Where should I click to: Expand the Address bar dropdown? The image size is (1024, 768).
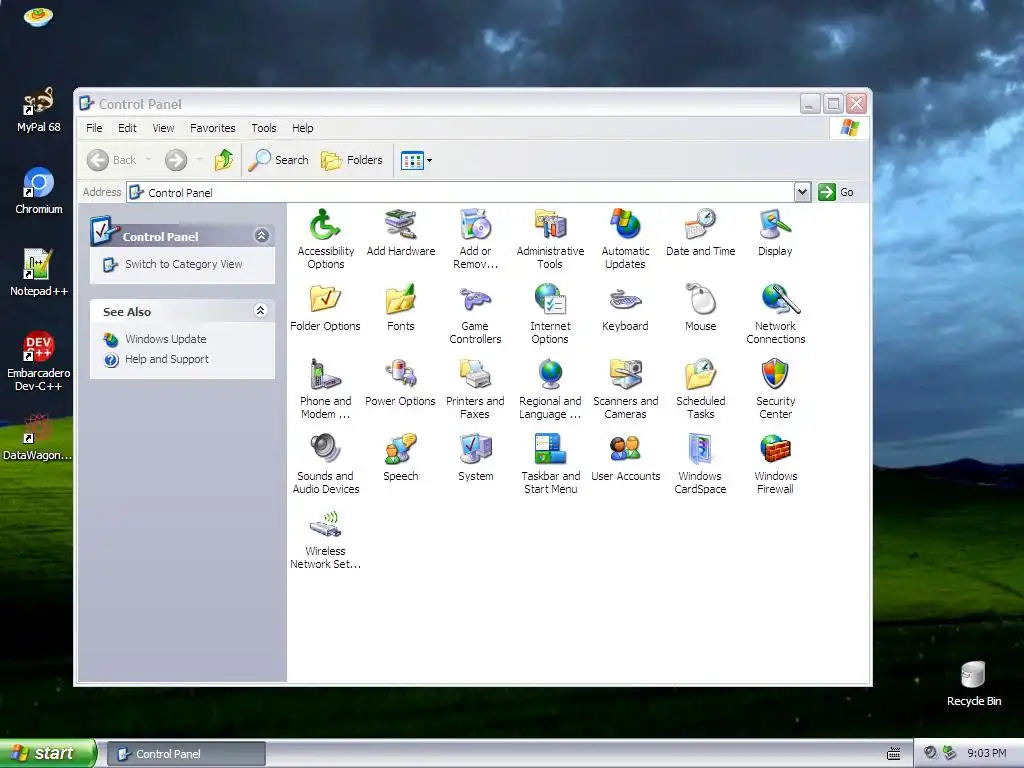(803, 192)
